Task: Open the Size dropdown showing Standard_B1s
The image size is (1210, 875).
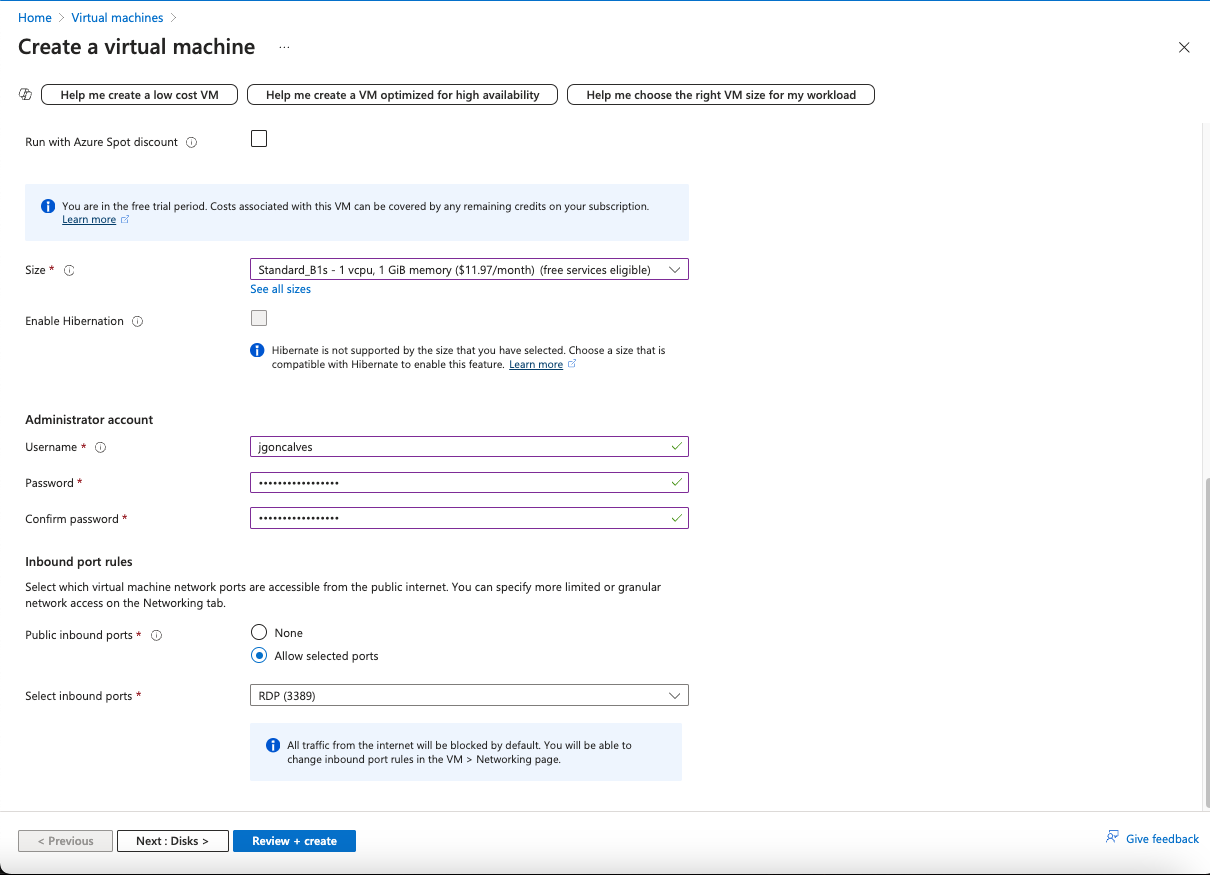Action: pyautogui.click(x=469, y=269)
